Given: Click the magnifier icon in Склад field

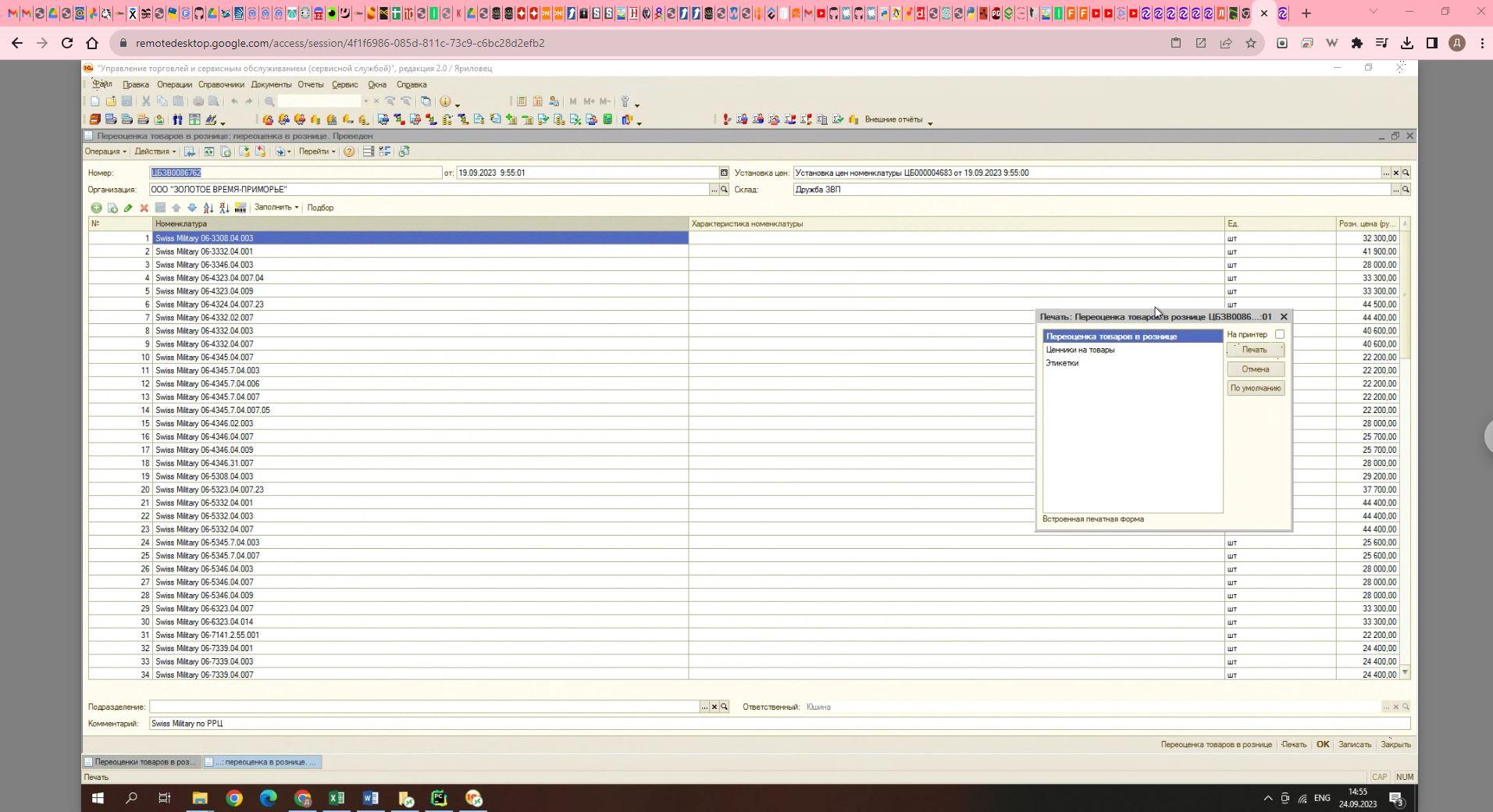Looking at the screenshot, I should point(1406,190).
